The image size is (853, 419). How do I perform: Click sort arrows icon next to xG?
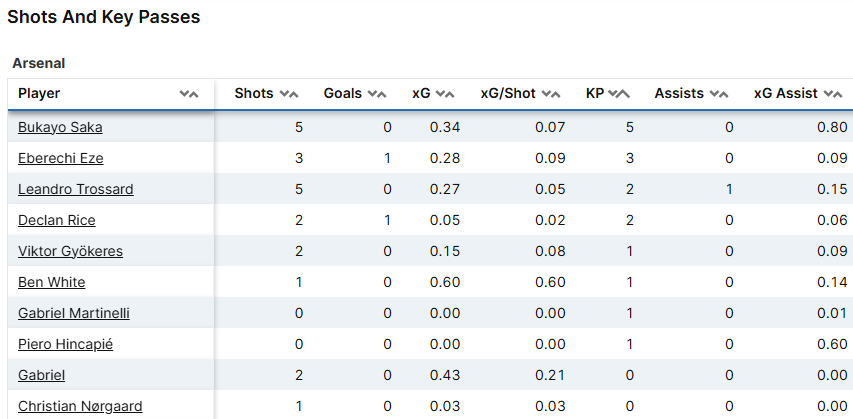(x=446, y=94)
